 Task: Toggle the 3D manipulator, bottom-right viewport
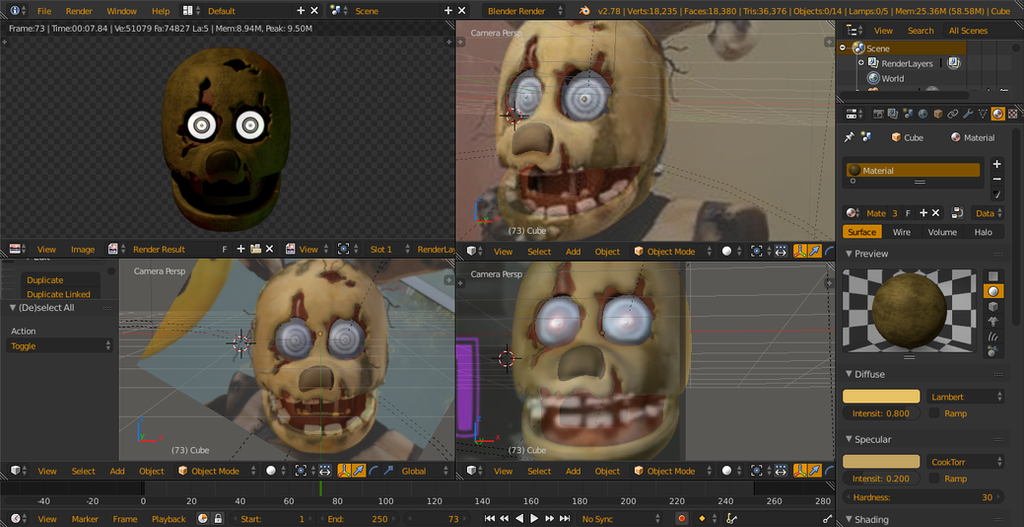(799, 471)
